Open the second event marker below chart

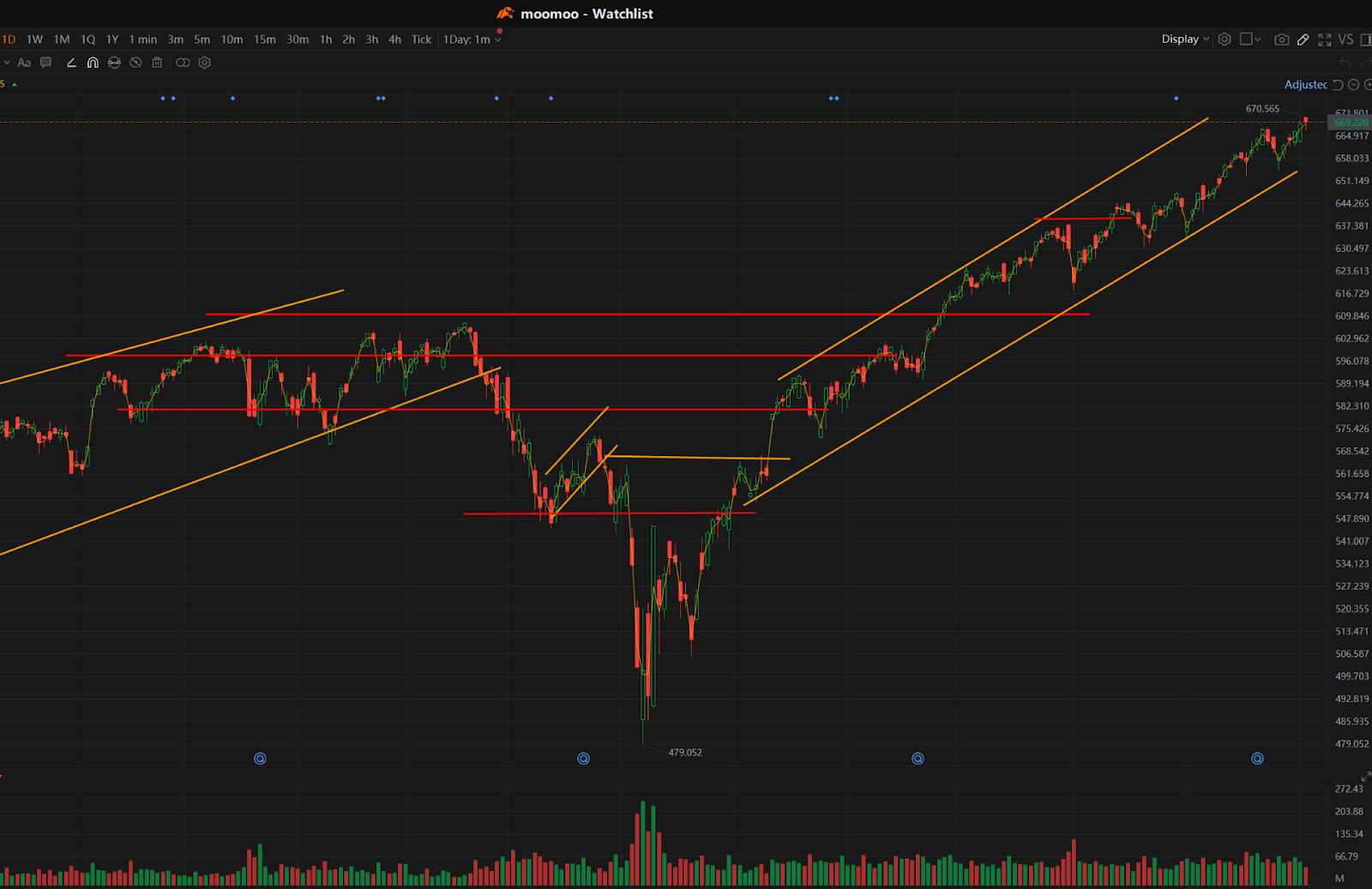583,759
